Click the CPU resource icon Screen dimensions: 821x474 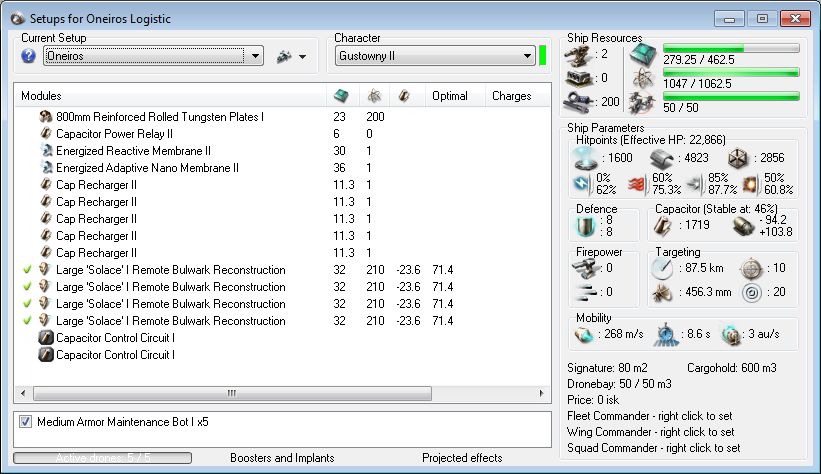tap(642, 54)
